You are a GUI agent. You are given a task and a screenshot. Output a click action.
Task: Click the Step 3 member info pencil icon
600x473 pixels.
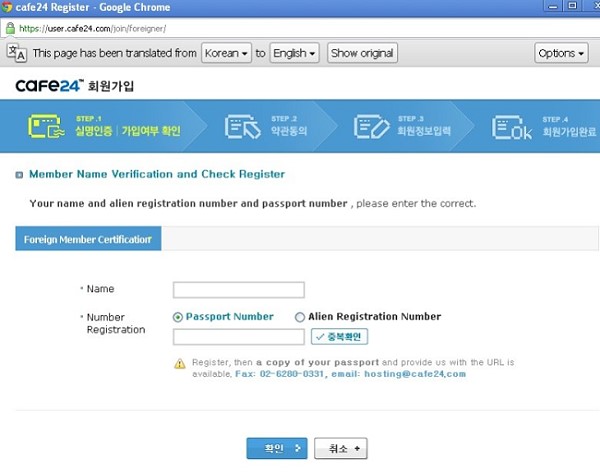coord(372,126)
